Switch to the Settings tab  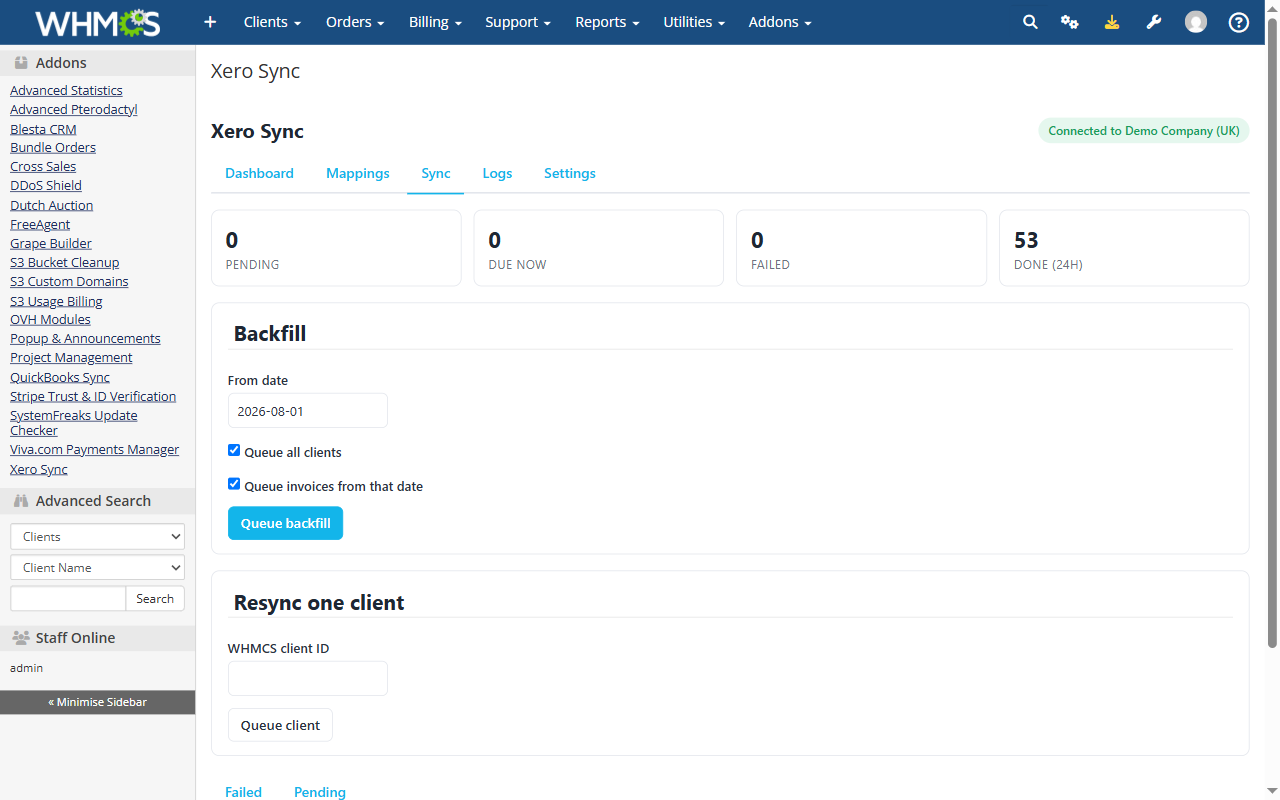click(570, 173)
